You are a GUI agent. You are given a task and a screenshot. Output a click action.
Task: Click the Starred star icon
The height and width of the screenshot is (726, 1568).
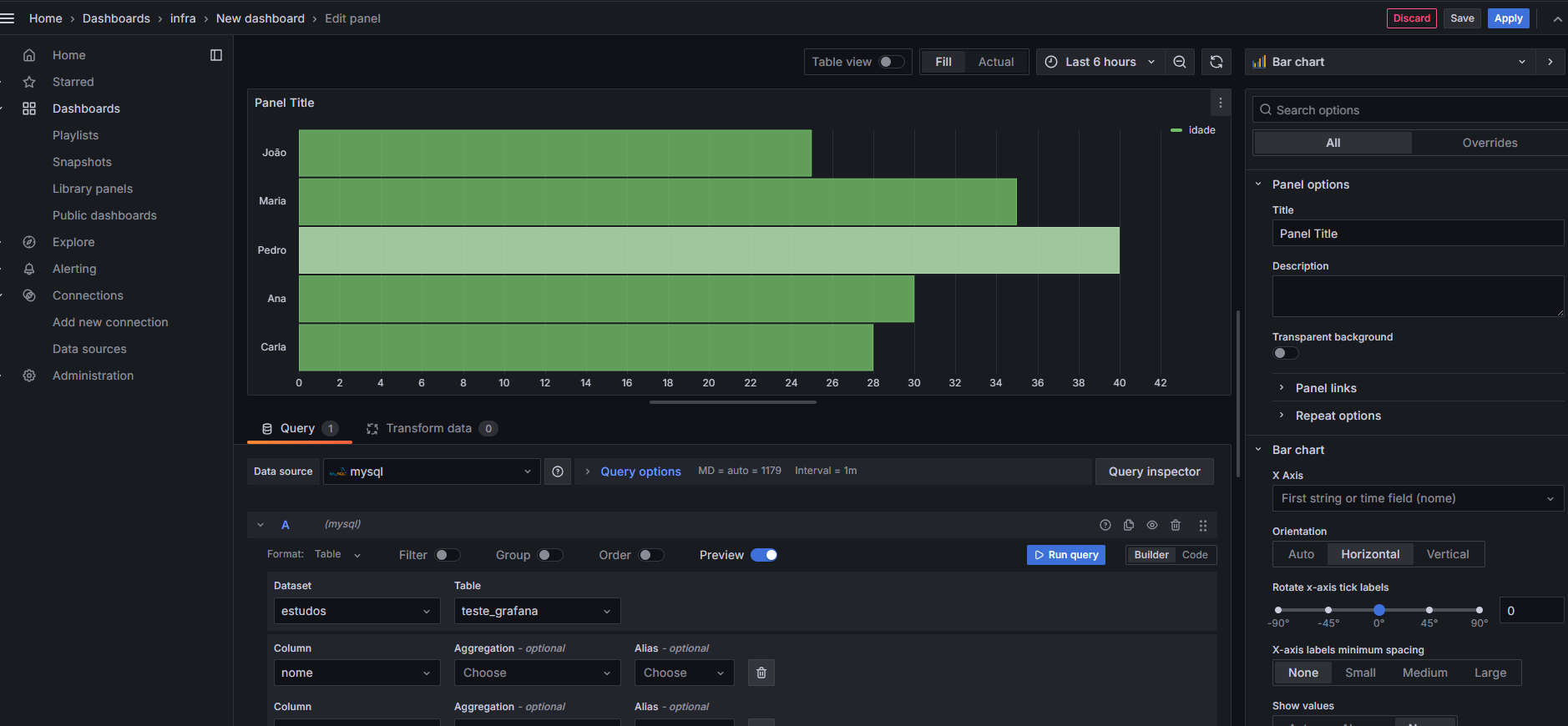click(x=29, y=82)
